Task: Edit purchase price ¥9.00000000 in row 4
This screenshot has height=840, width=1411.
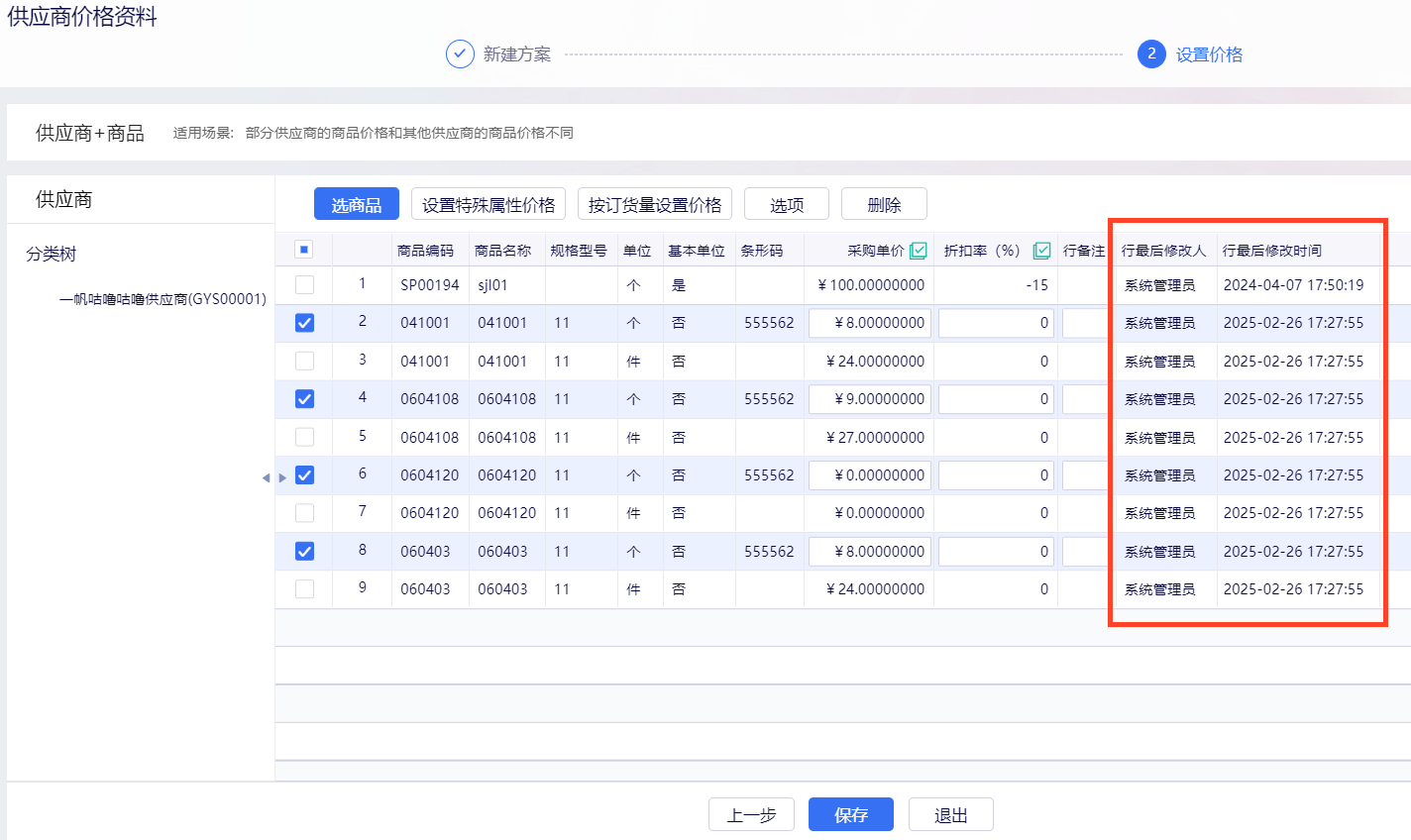Action: click(870, 399)
